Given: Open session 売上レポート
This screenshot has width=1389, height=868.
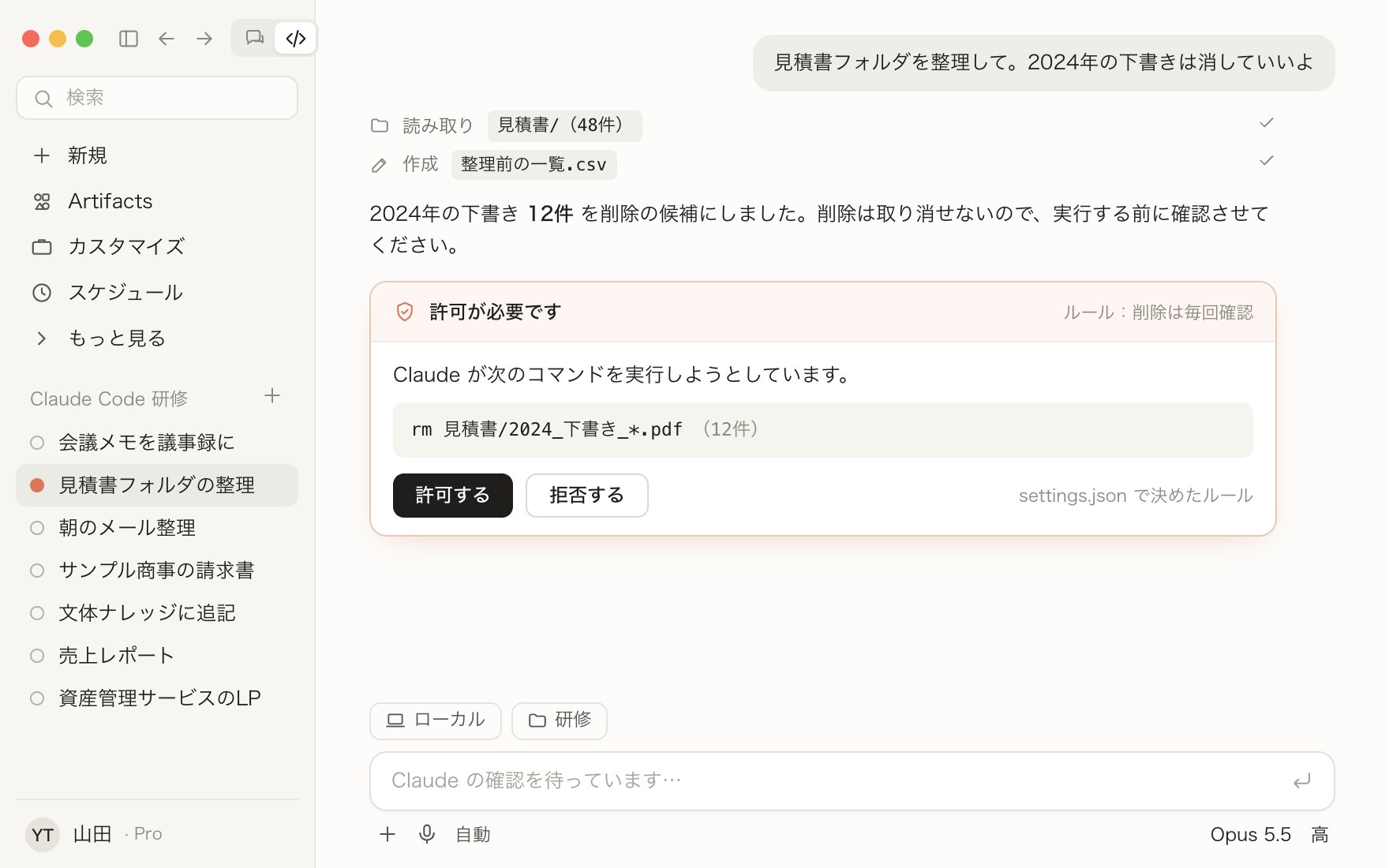Looking at the screenshot, I should pos(157,656).
